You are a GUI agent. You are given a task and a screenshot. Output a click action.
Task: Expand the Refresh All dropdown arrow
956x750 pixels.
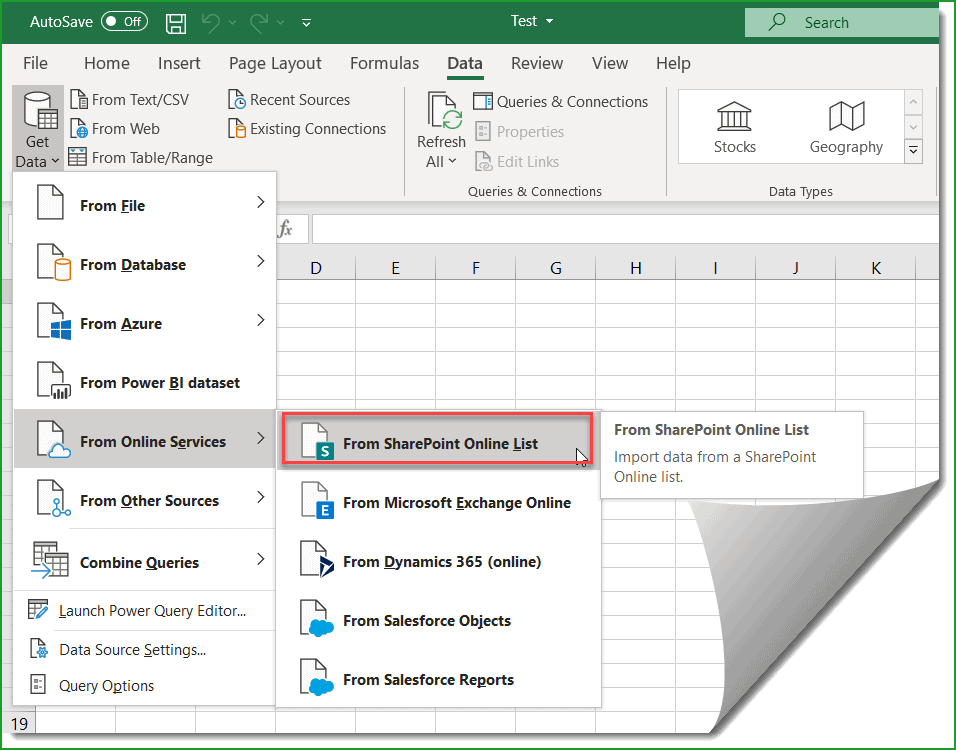tap(452, 161)
